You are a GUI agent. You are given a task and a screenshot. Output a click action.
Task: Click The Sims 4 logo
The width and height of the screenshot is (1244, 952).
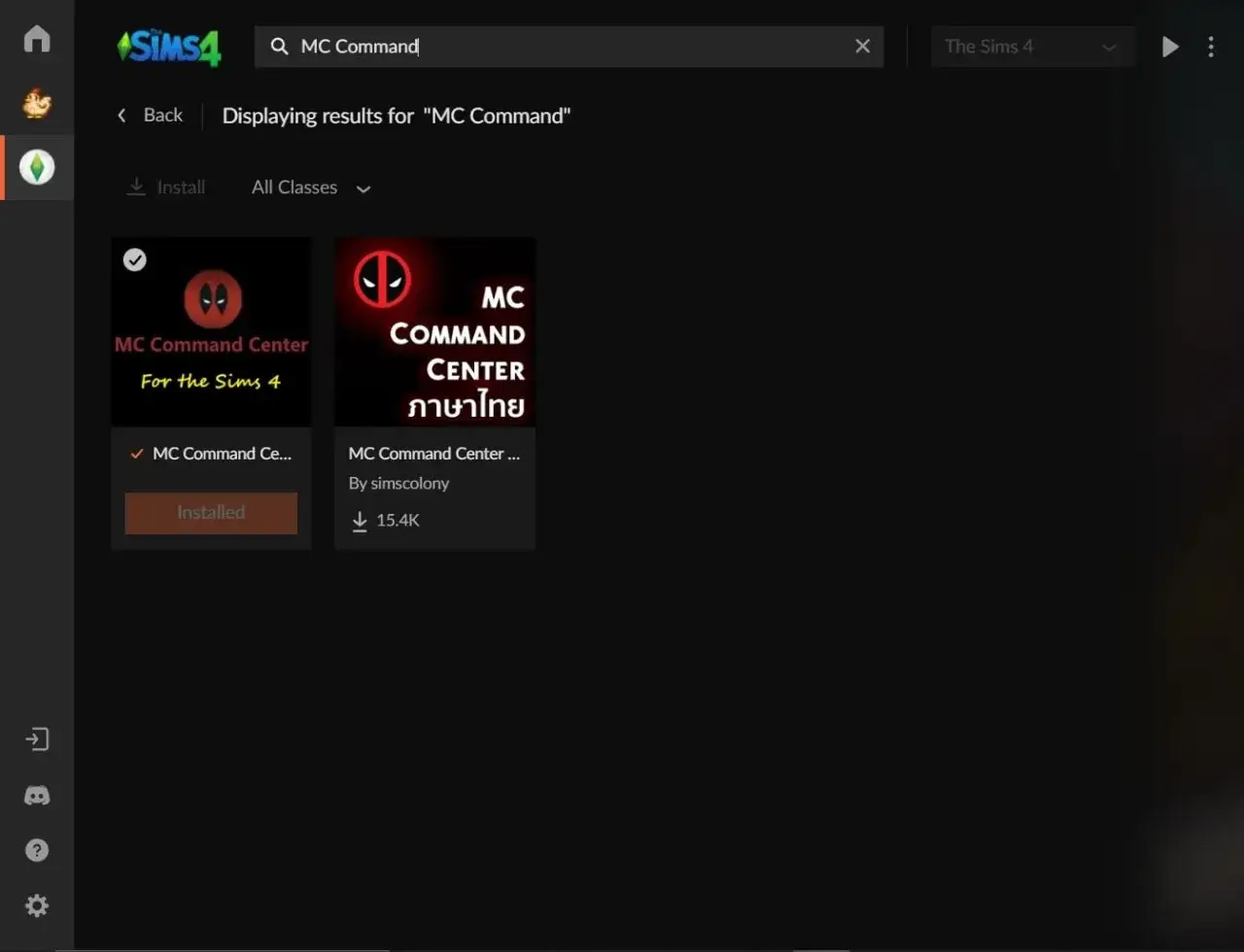[x=169, y=47]
